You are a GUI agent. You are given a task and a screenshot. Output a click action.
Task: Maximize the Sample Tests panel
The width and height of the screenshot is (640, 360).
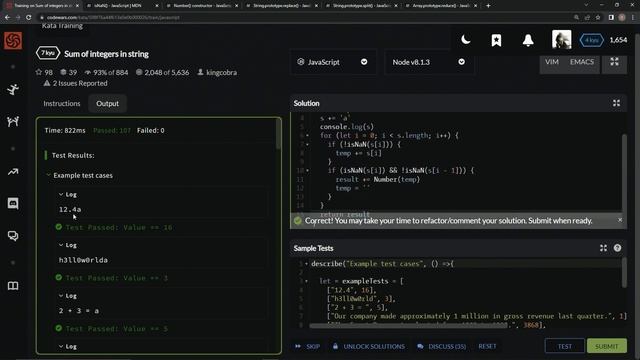[603, 248]
